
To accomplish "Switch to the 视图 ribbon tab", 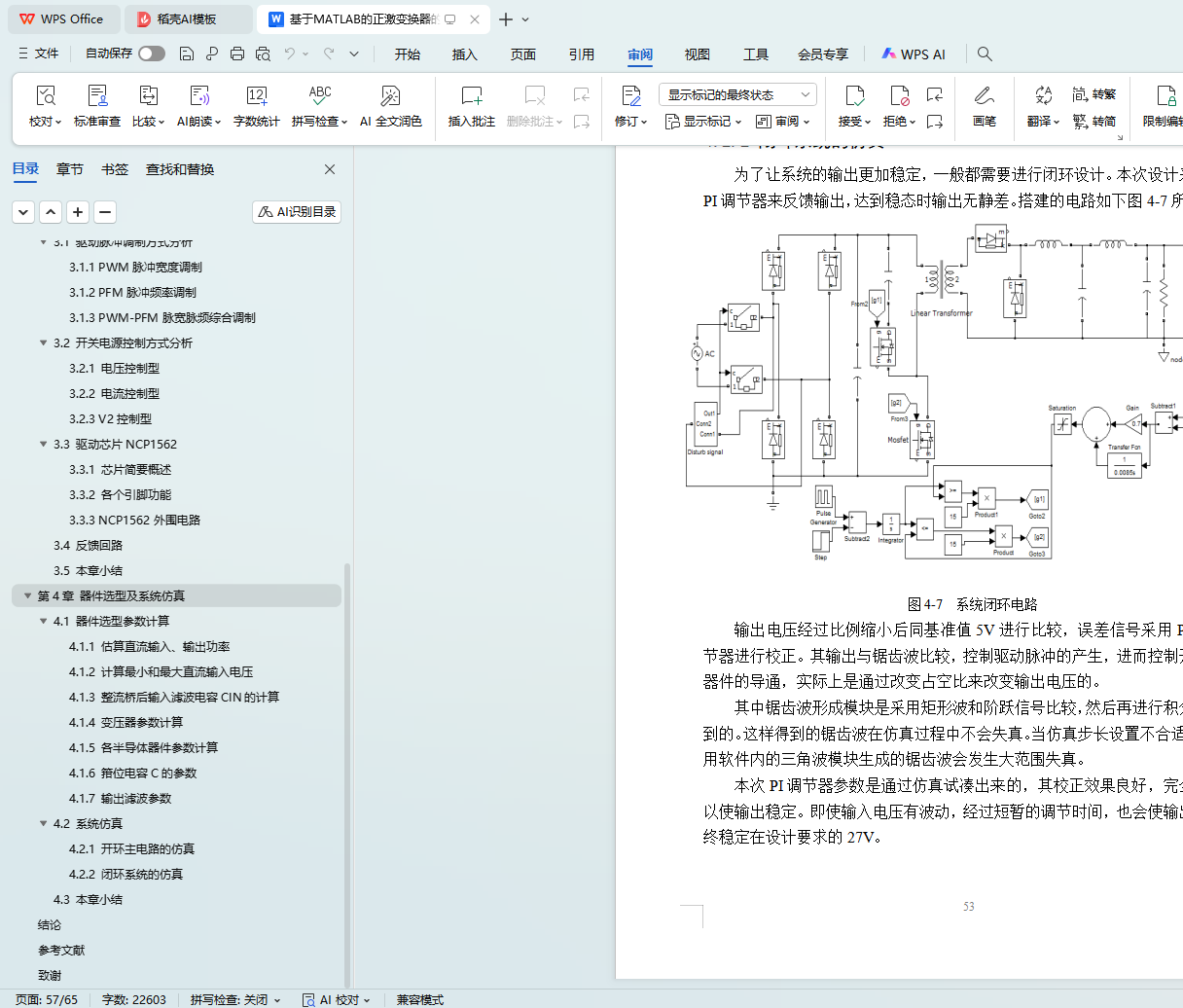I will click(697, 54).
